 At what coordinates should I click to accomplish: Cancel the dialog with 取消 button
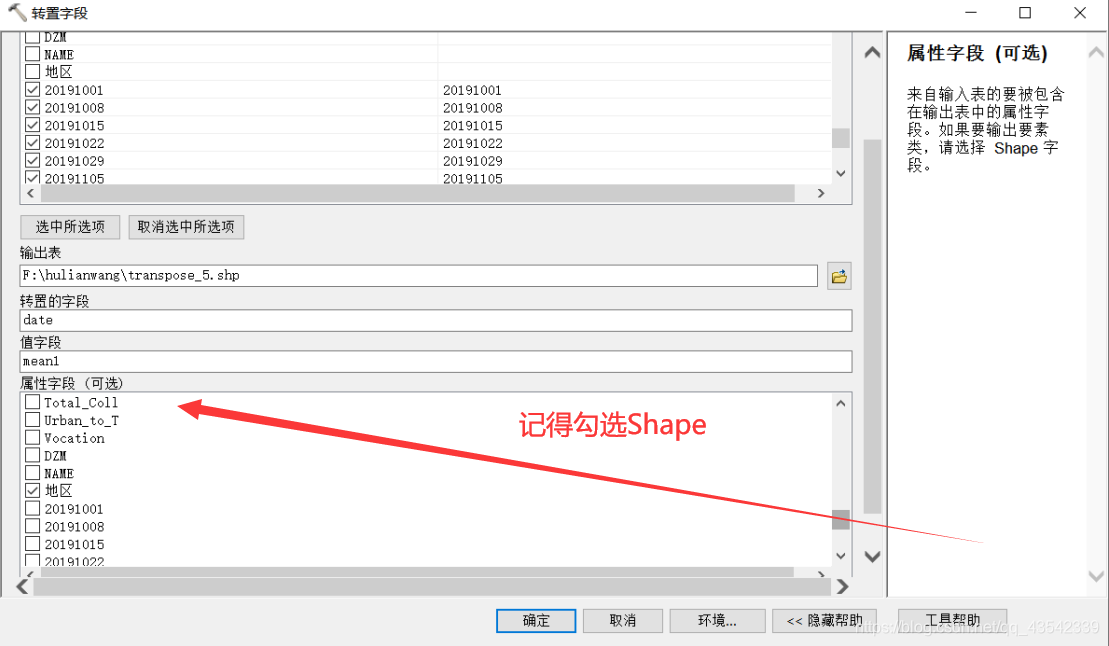pyautogui.click(x=622, y=621)
